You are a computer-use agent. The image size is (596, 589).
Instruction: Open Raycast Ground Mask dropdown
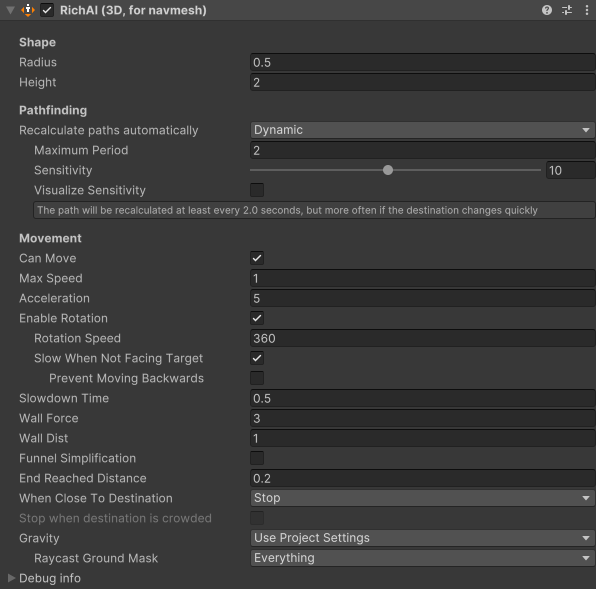click(x=422, y=558)
